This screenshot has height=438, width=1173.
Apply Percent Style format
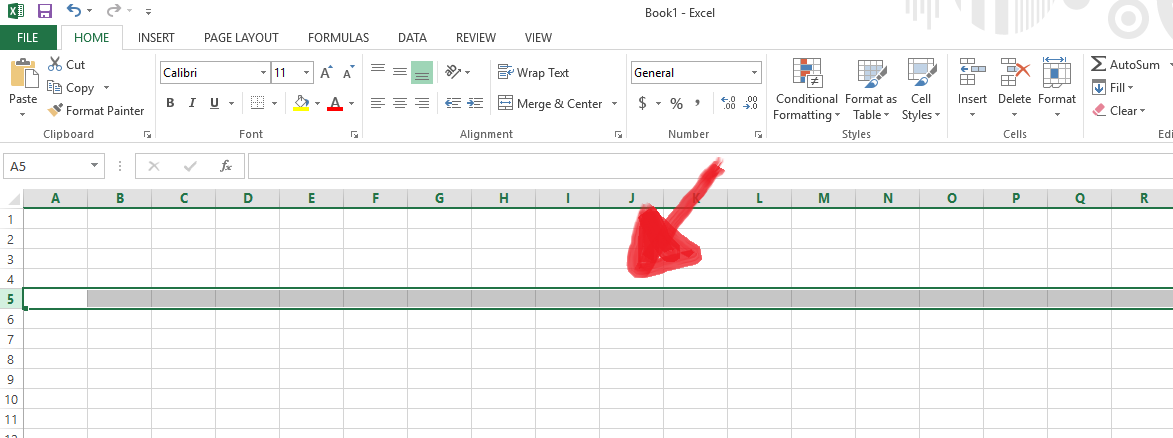point(676,103)
